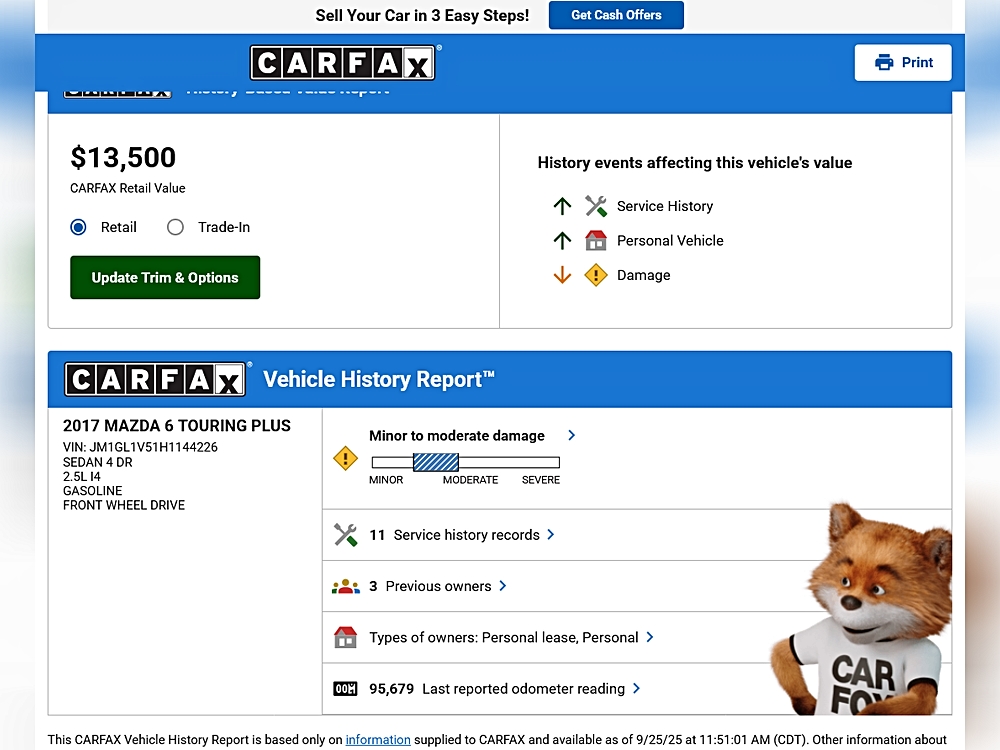The image size is (1000, 750).
Task: Click the CARFAX logo in the header
Action: (x=342, y=64)
